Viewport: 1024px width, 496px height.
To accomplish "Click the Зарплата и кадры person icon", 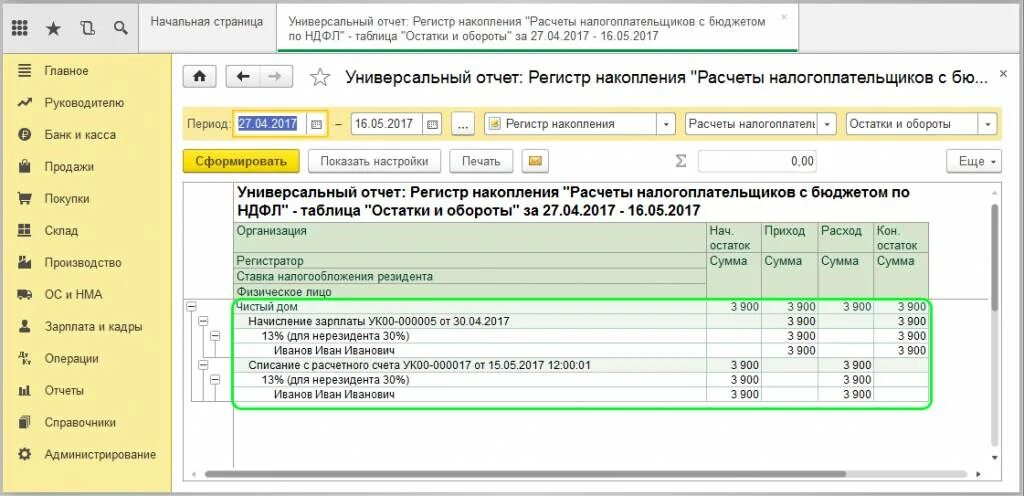I will coord(25,326).
